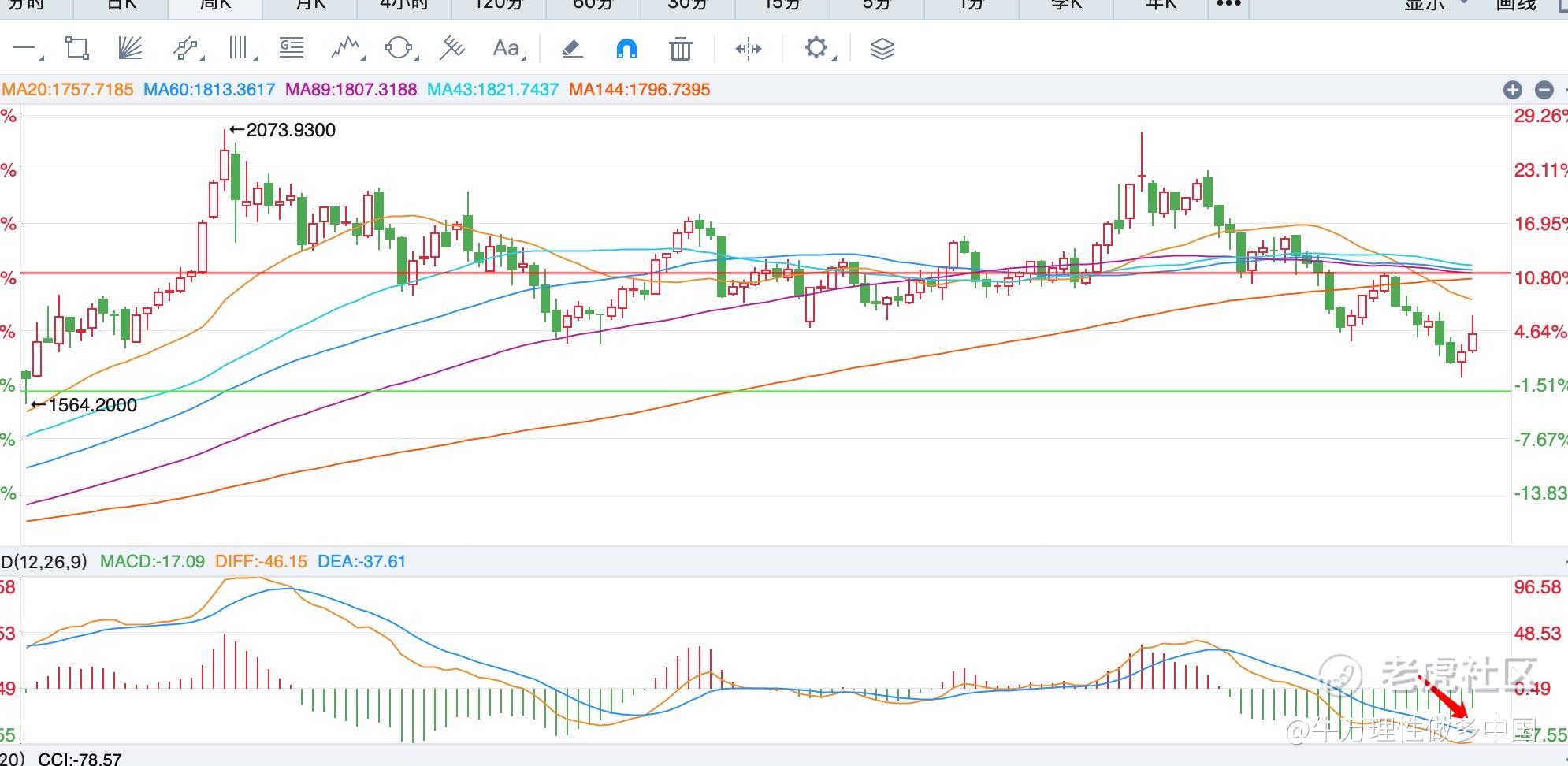
Task: Expand the line tool submenu arrow
Action: click(x=40, y=58)
